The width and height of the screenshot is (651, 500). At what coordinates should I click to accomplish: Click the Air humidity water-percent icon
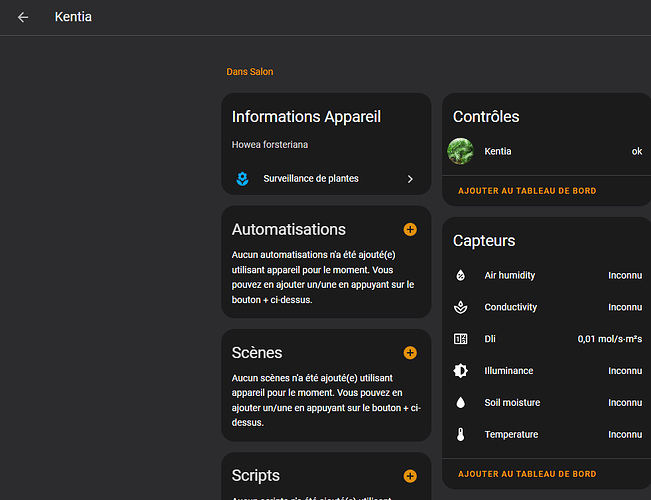[x=460, y=275]
